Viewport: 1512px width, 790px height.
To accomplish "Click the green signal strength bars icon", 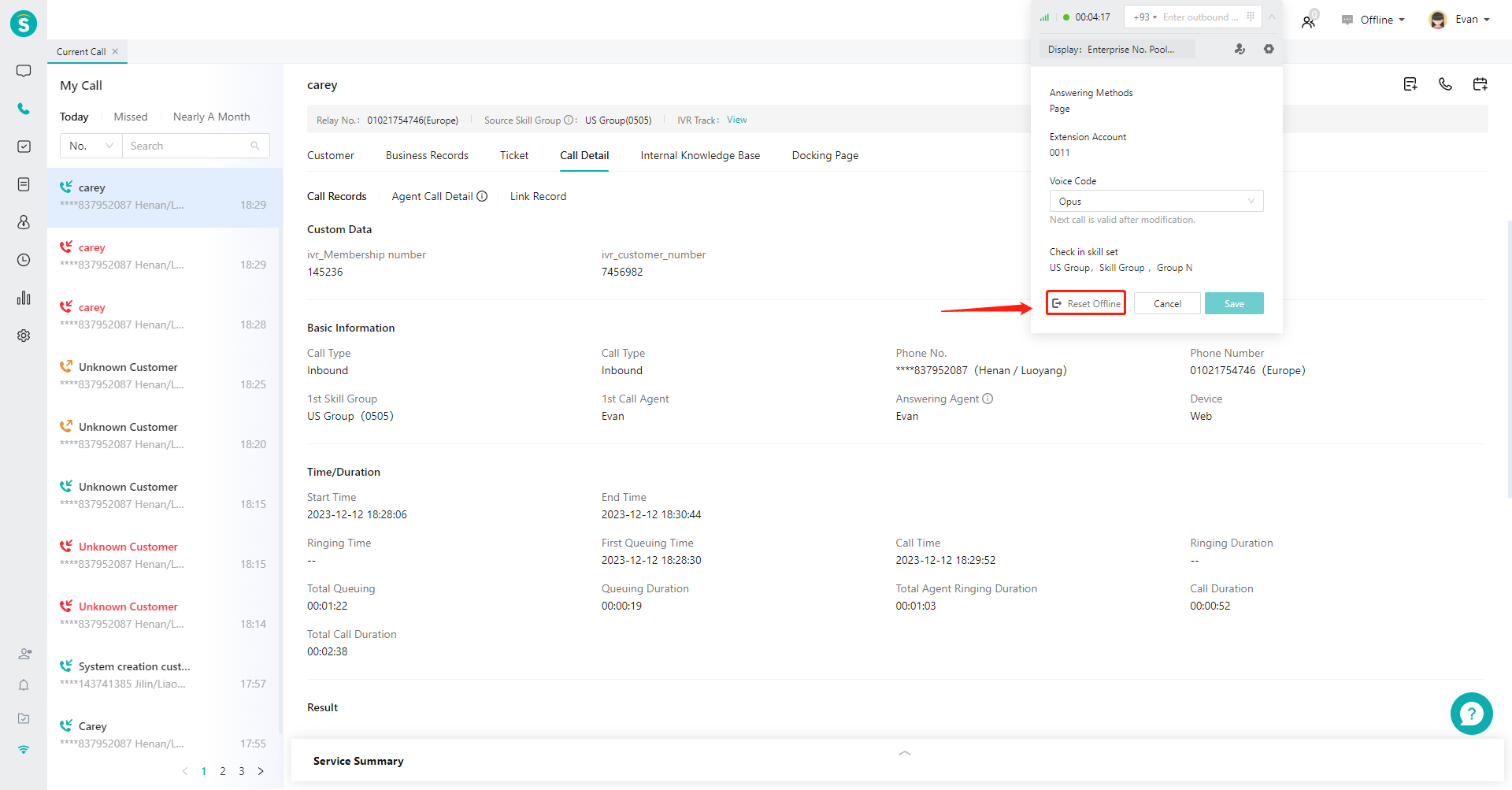I will (1044, 17).
